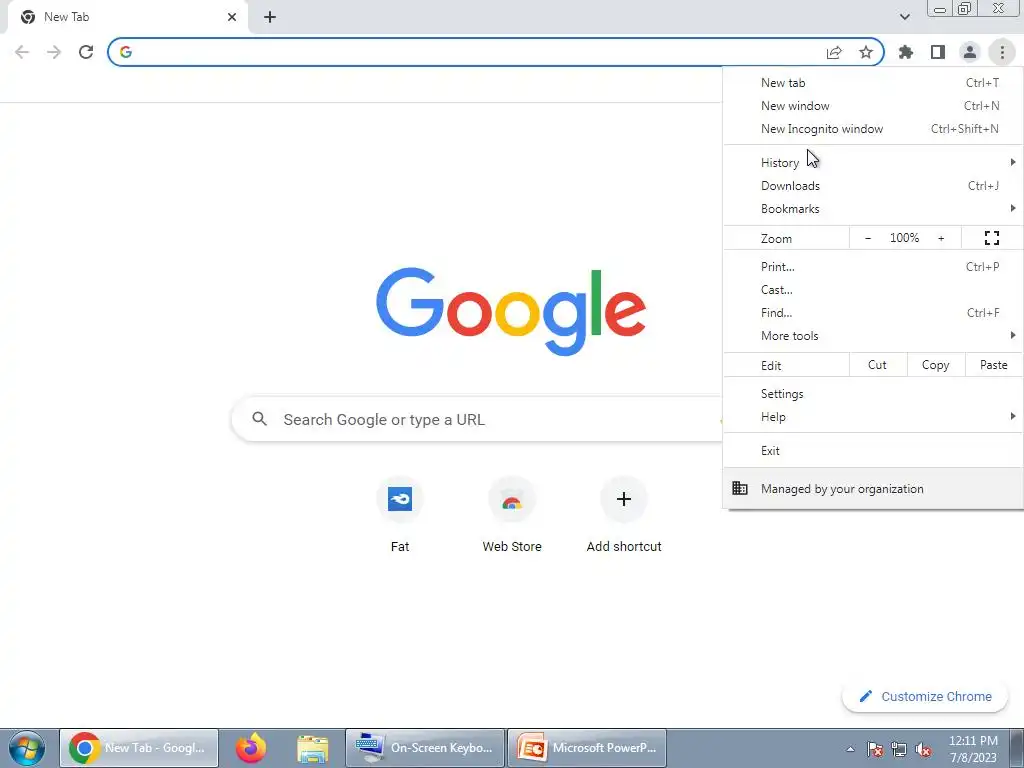Click the Zoom label in the Chrome menu
This screenshot has width=1024, height=768.
[776, 238]
